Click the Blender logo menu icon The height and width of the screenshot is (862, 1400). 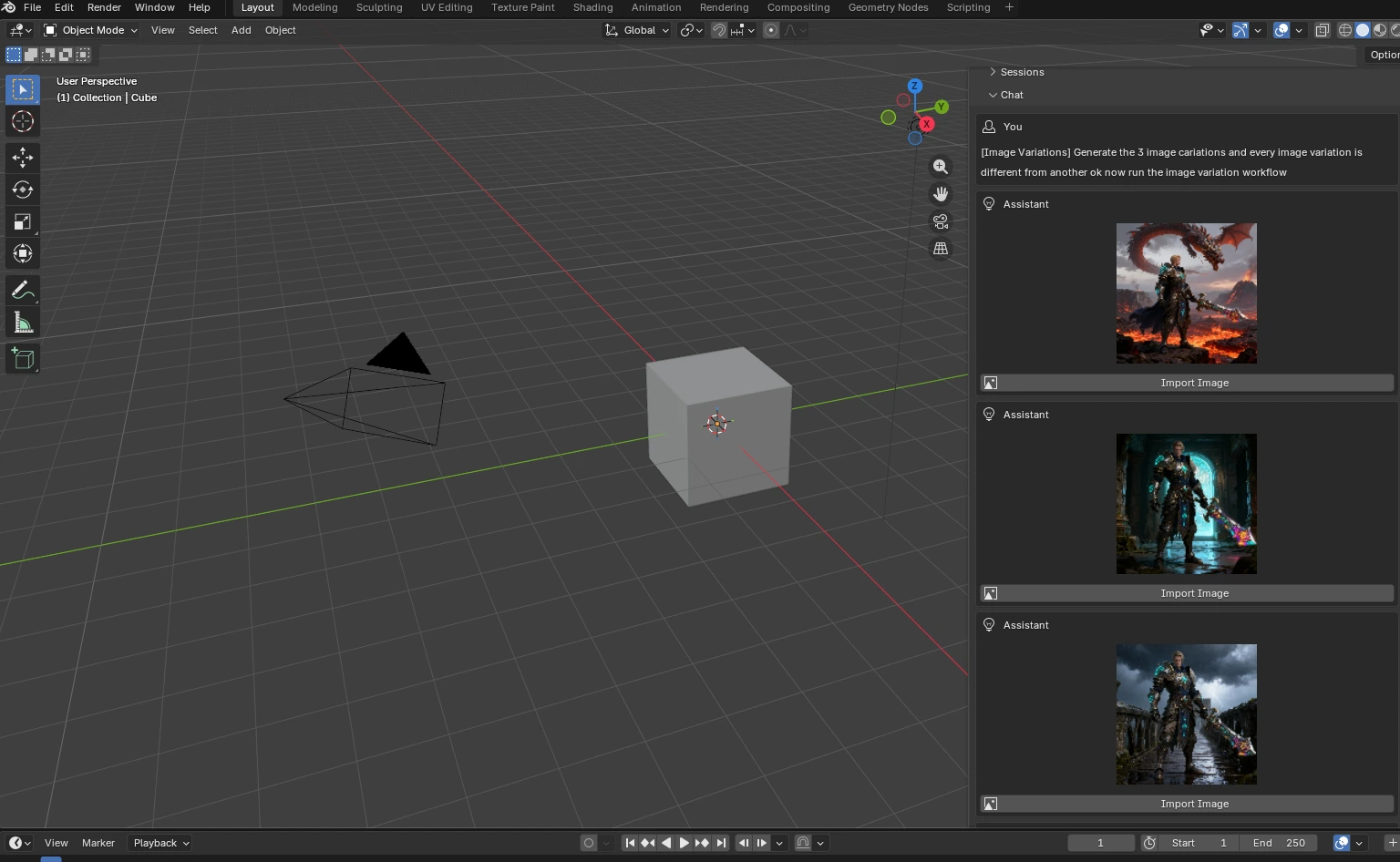coord(9,7)
